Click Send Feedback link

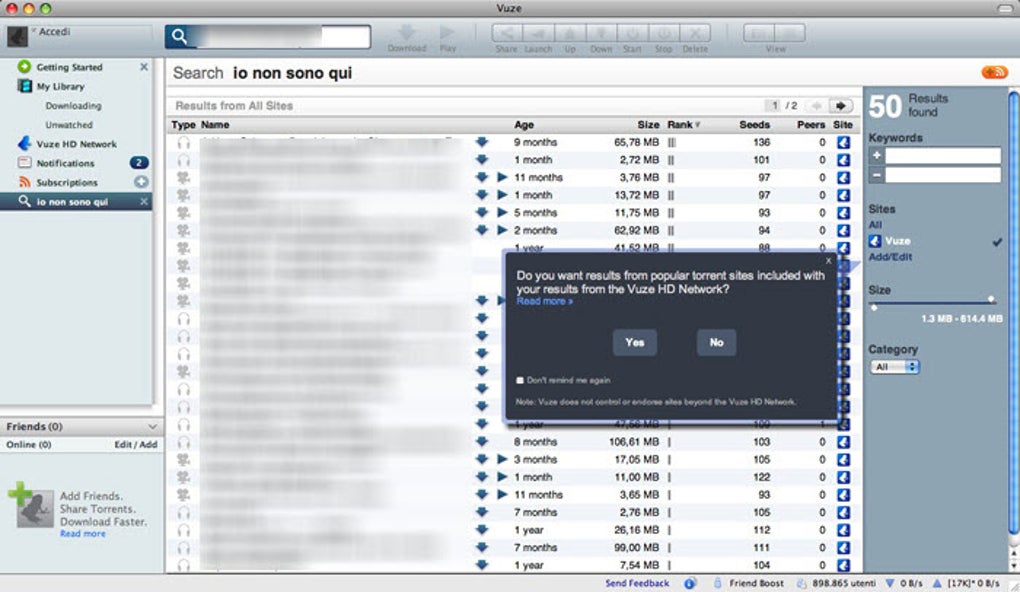[637, 583]
